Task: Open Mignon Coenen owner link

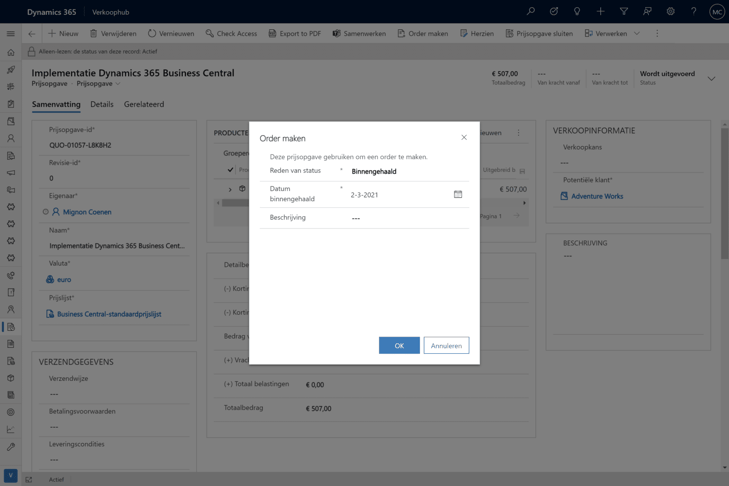Action: (87, 212)
